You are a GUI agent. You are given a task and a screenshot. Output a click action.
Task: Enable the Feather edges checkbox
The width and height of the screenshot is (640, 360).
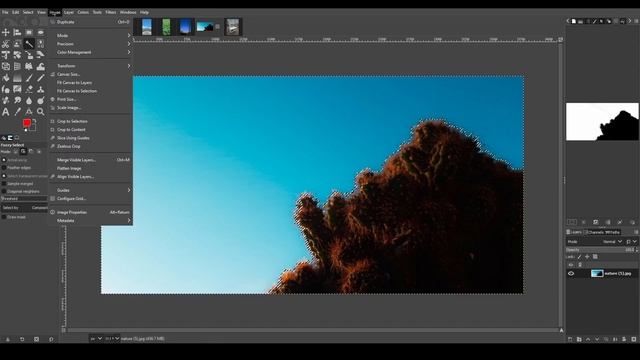pos(4,168)
